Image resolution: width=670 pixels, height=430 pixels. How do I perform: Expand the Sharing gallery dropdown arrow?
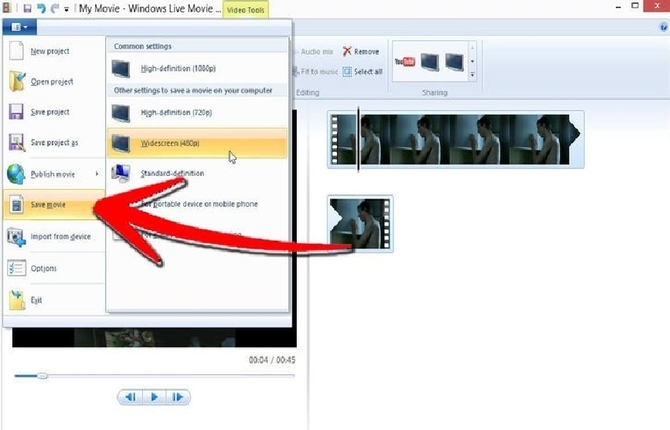point(472,75)
